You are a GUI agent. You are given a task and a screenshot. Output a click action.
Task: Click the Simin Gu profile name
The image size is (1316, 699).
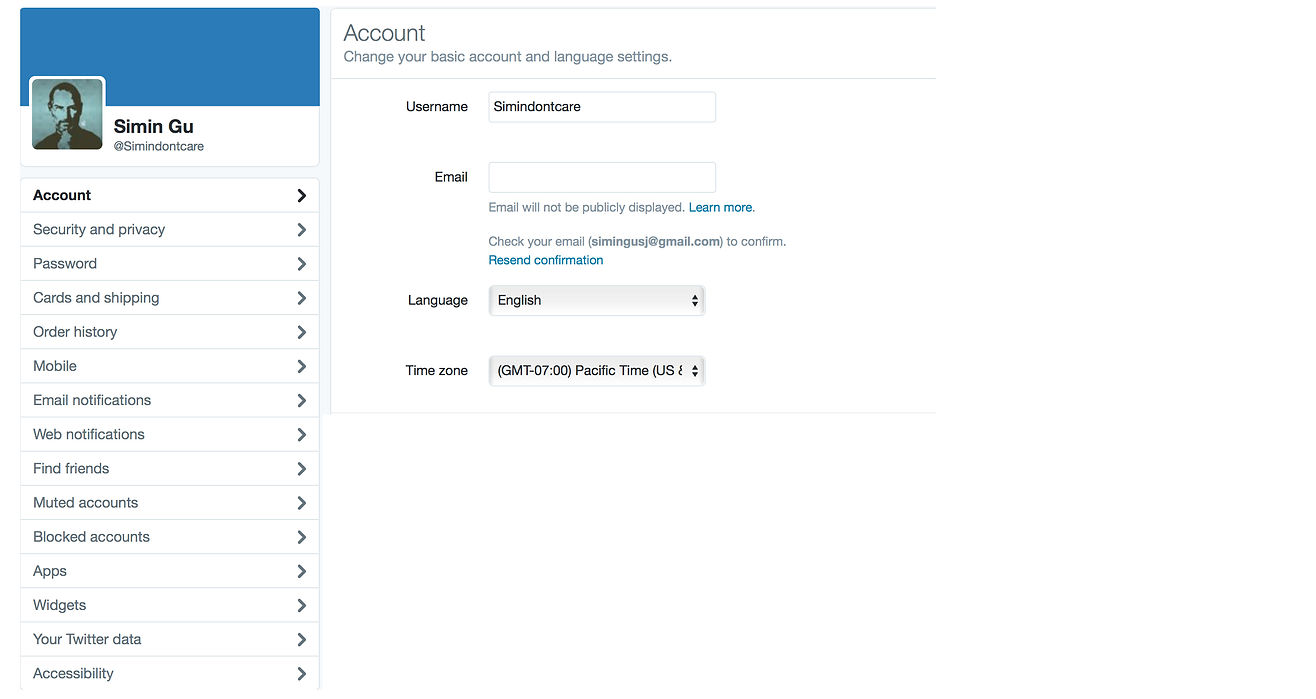154,126
